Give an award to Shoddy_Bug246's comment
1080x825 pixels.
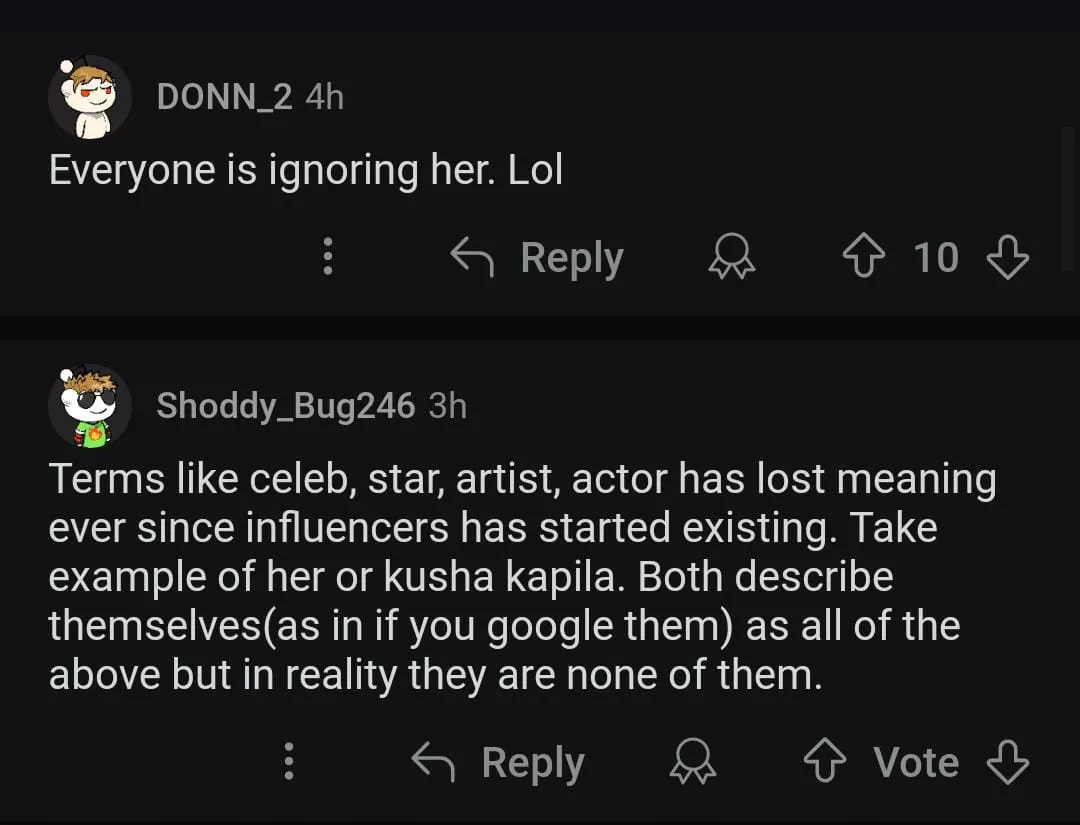pos(693,763)
